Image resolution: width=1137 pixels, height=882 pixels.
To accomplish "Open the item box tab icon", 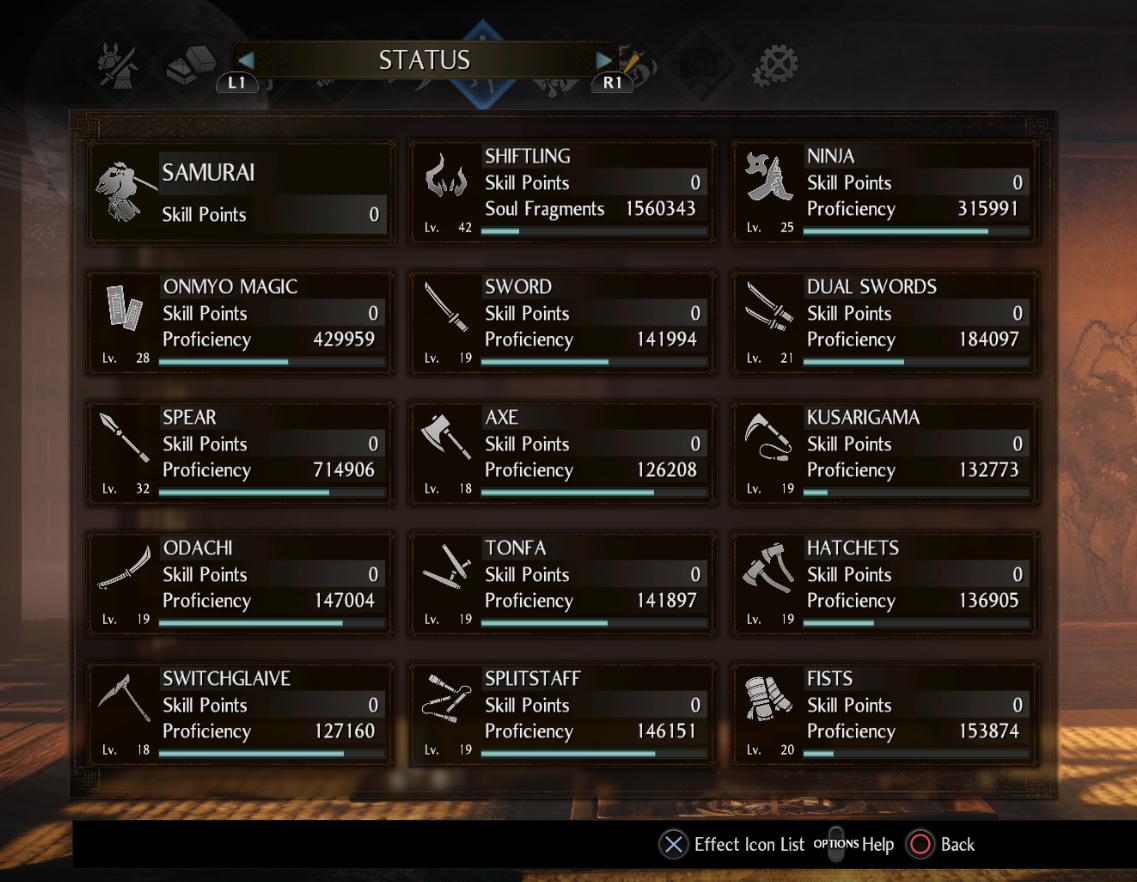I will click(x=190, y=65).
